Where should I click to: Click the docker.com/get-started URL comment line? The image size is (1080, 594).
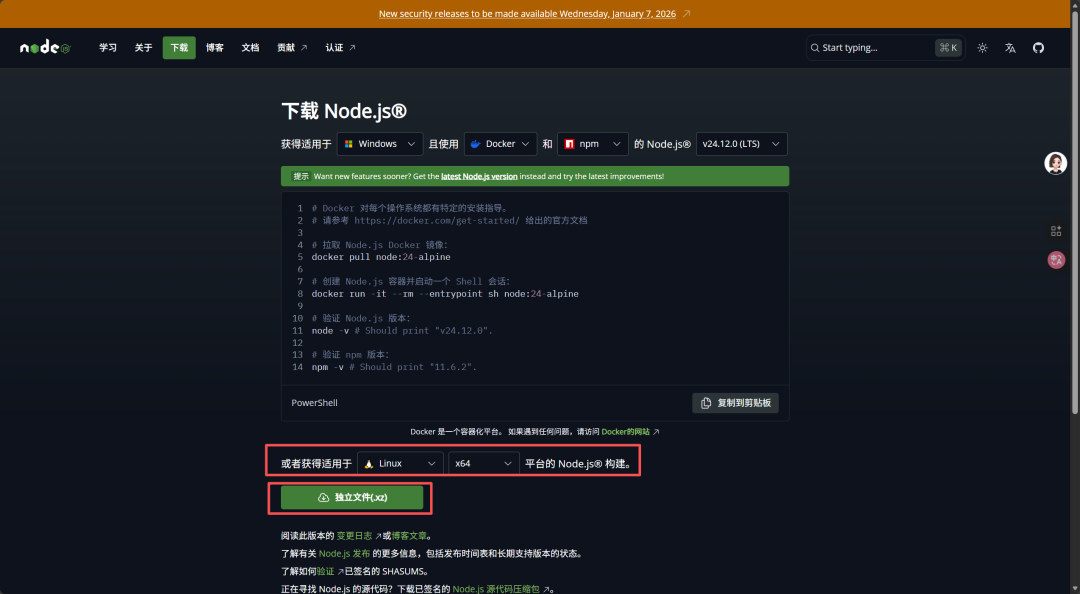[449, 221]
